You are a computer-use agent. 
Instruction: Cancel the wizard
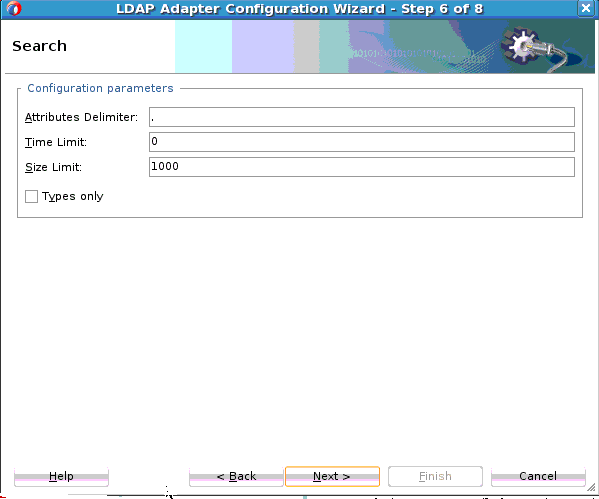pos(538,476)
